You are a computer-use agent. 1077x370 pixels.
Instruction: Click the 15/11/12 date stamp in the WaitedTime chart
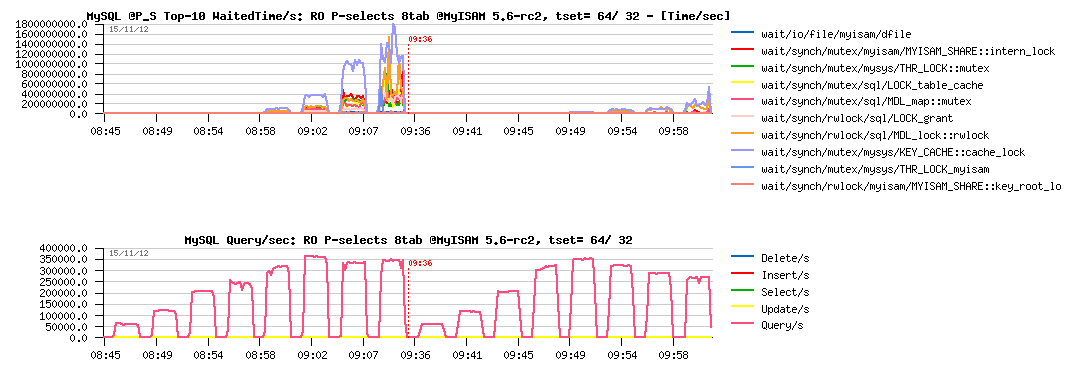(x=128, y=29)
